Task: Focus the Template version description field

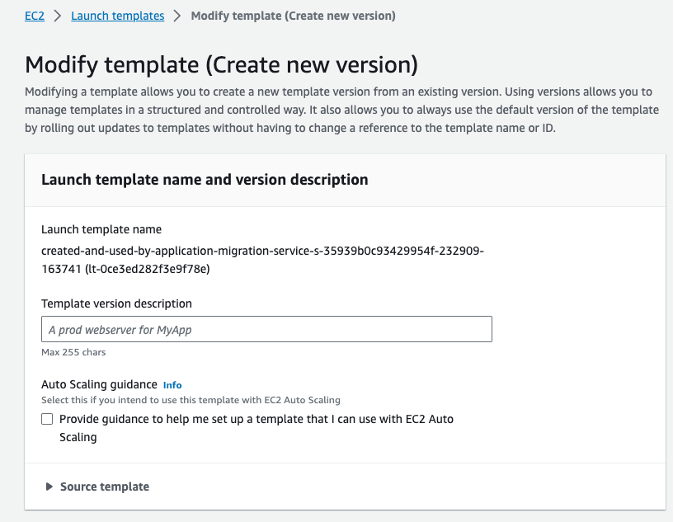Action: point(266,329)
